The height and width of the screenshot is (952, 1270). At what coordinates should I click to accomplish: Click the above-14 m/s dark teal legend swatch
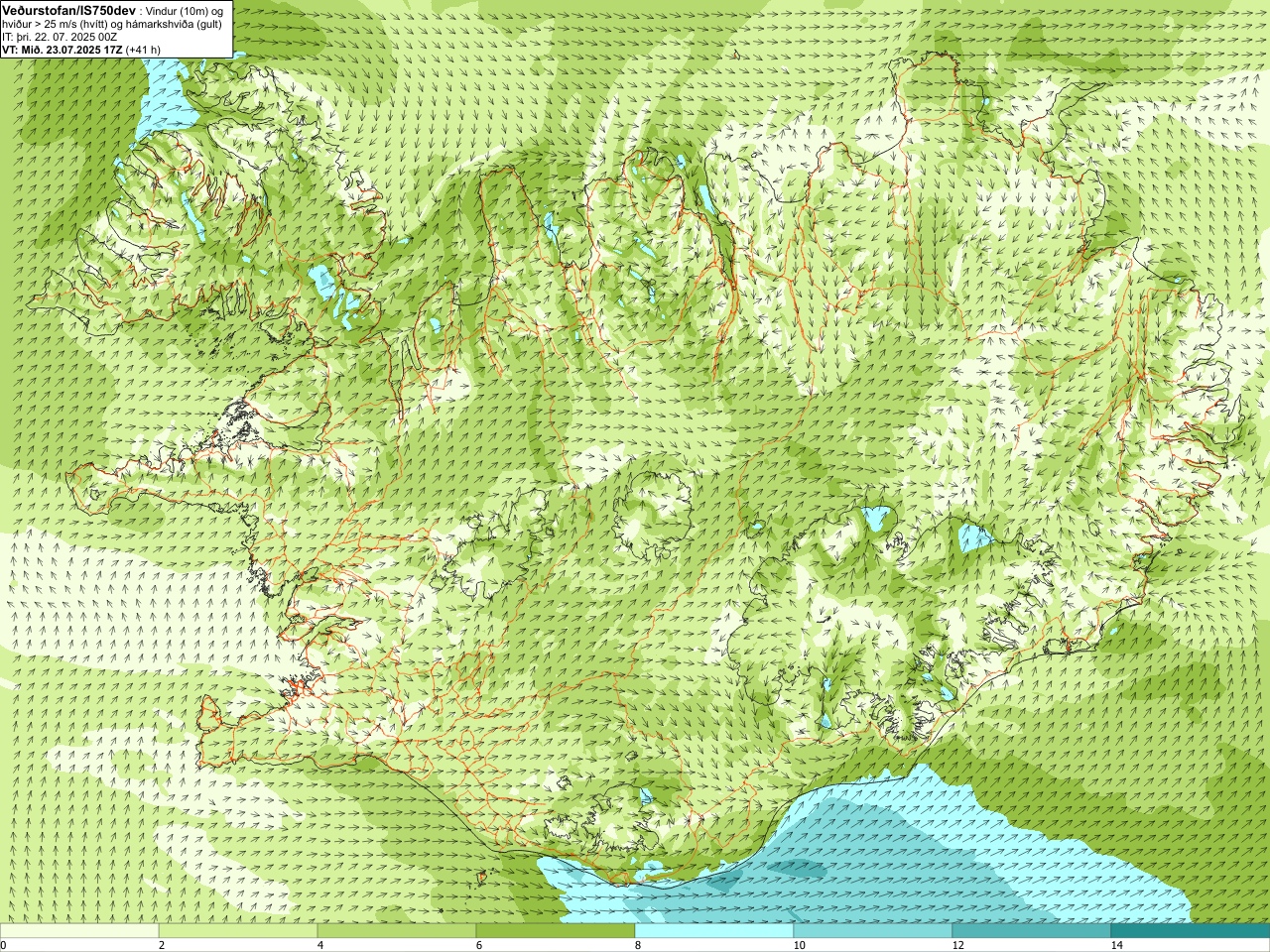1191,931
